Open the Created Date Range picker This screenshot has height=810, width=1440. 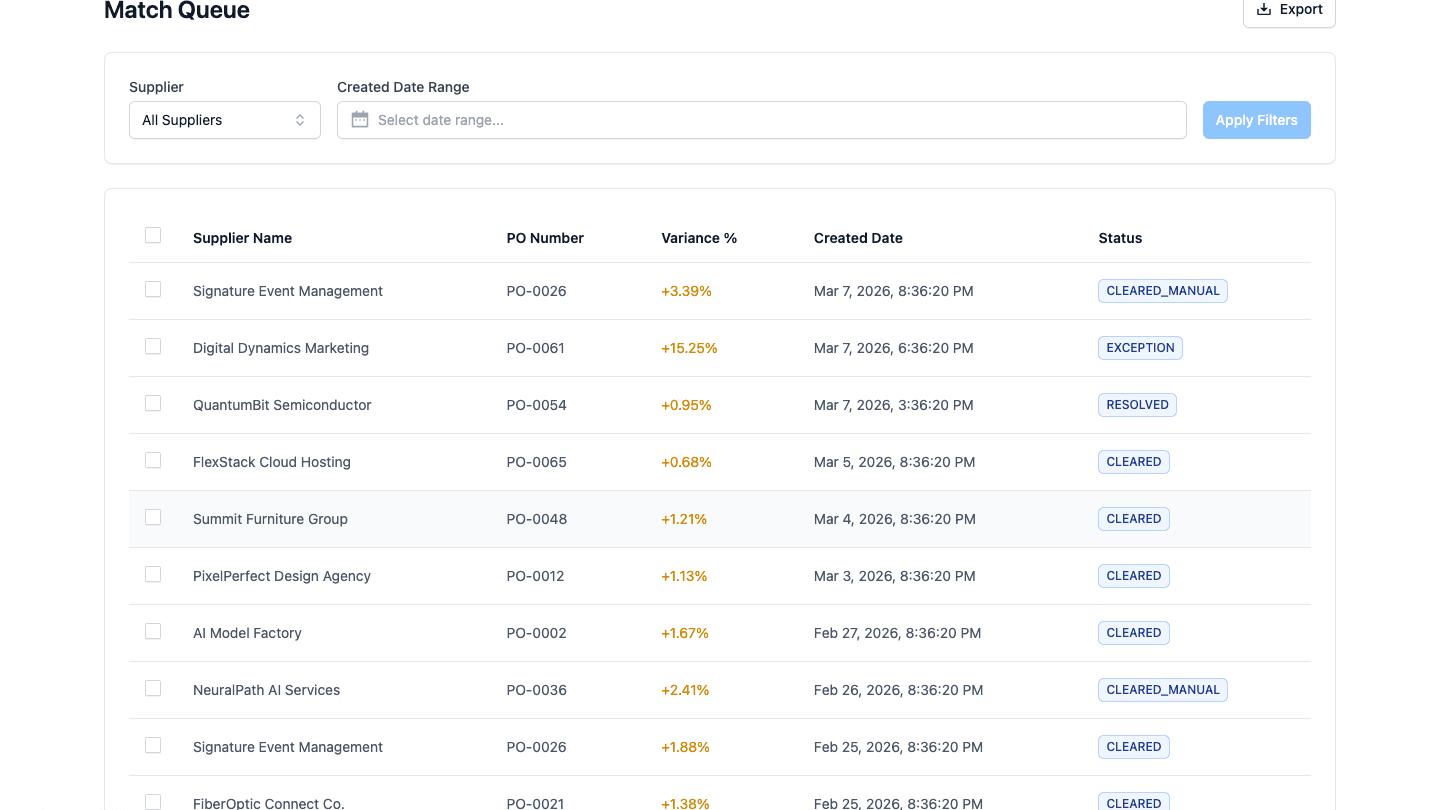(761, 120)
